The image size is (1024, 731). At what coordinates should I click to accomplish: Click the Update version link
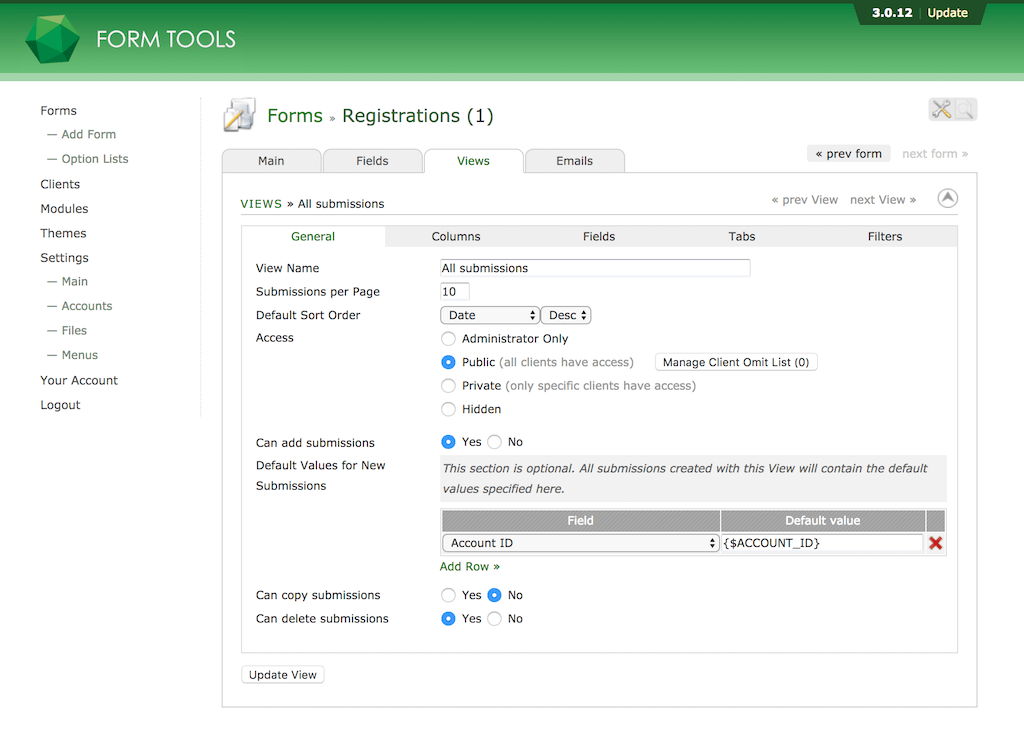(948, 12)
